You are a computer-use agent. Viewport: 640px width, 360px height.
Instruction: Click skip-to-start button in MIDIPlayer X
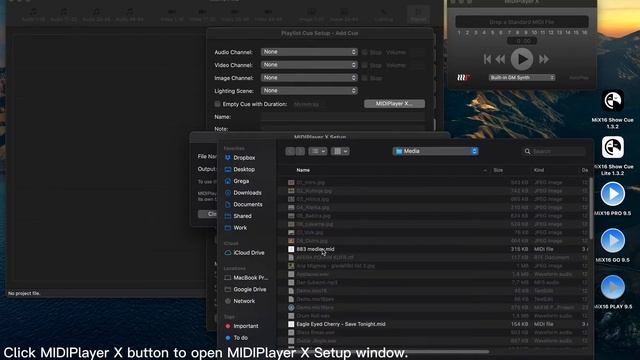487,59
